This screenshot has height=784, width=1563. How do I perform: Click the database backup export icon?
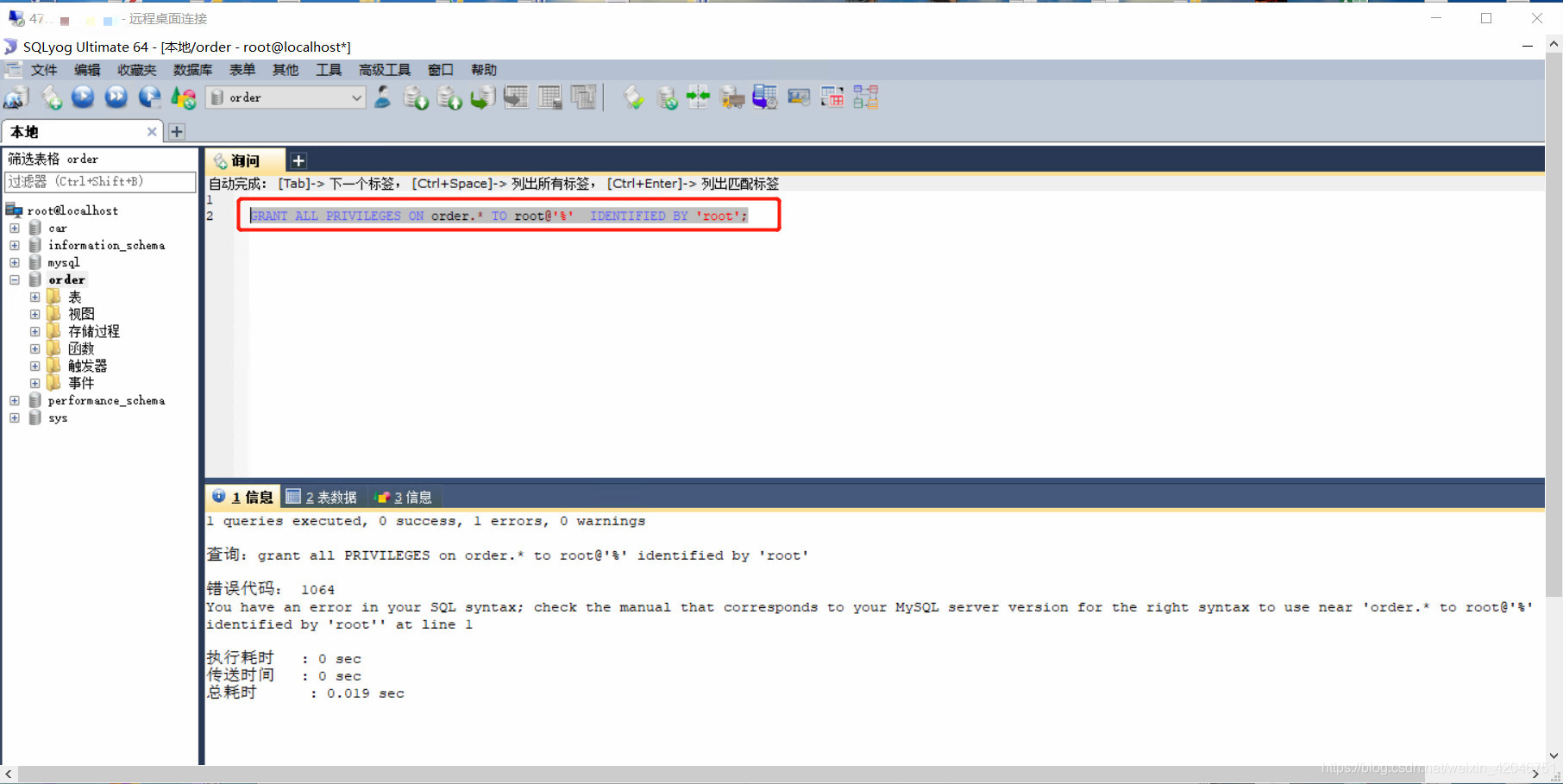click(449, 97)
